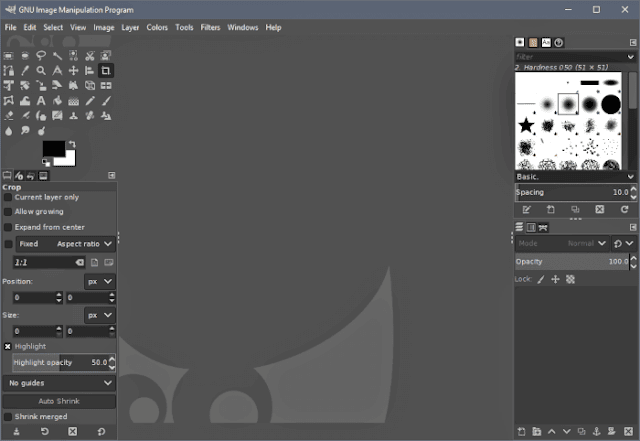Toggle Lock pixels brush icon
The height and width of the screenshot is (441, 640).
click(541, 279)
